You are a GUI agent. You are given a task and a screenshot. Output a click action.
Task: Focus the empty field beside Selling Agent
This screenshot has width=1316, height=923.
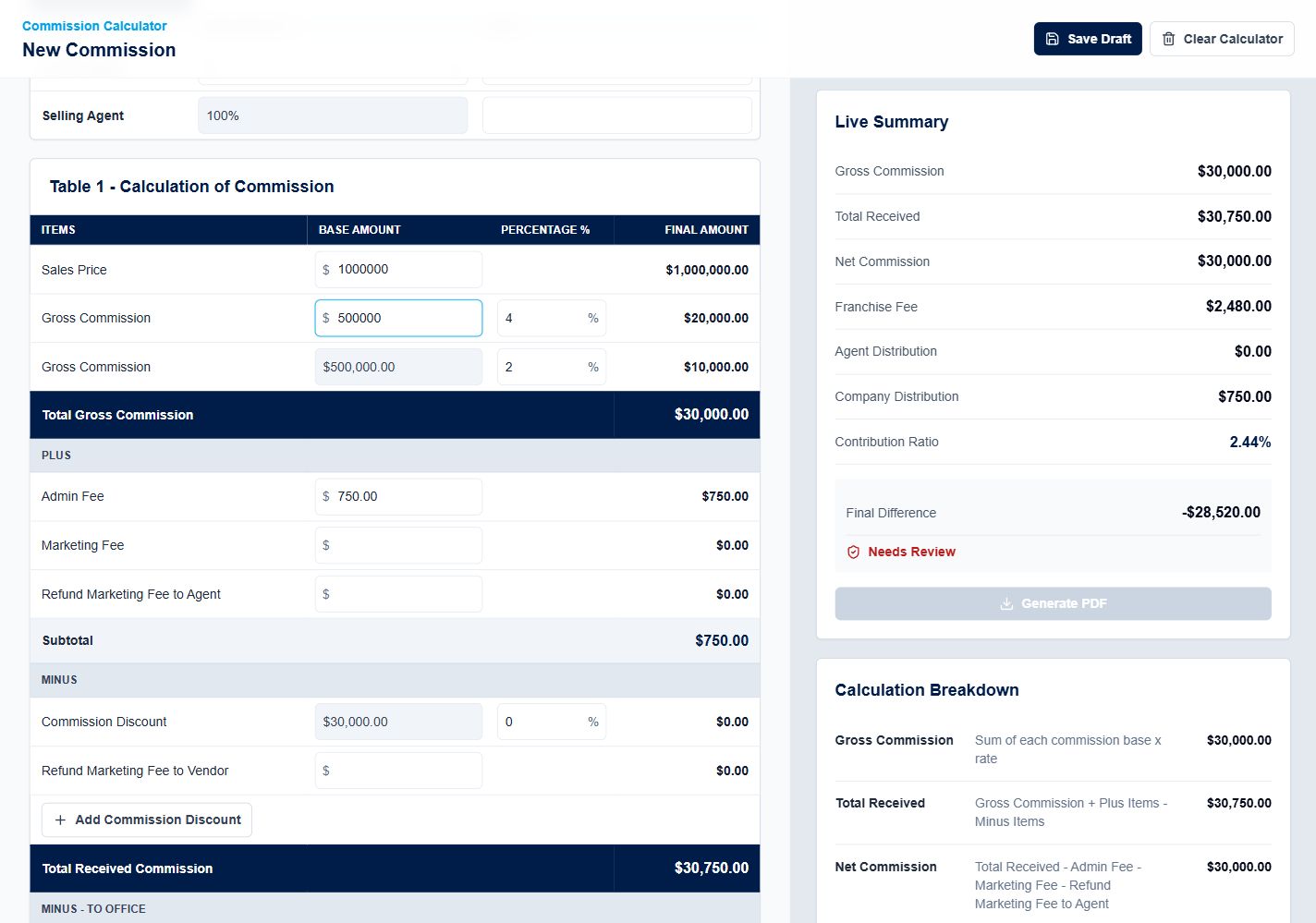(x=617, y=115)
